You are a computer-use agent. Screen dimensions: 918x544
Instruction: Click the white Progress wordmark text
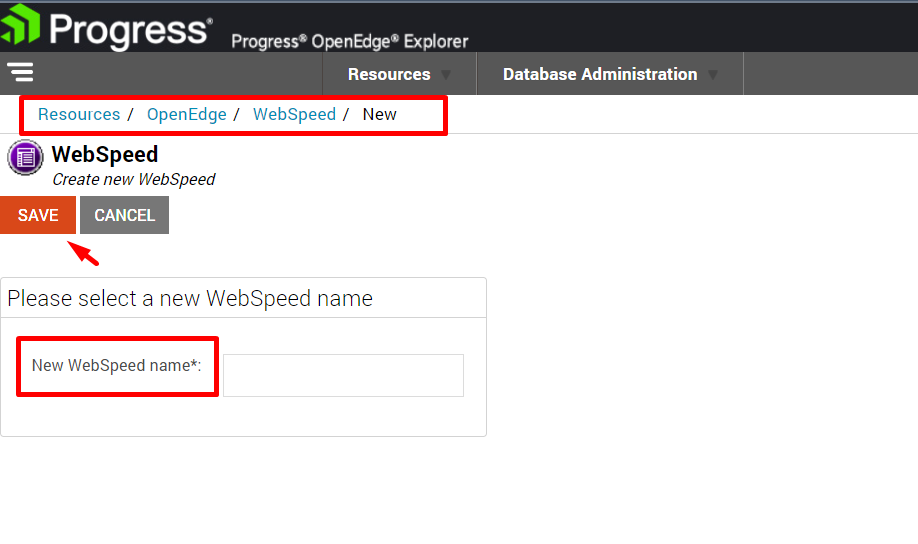(x=130, y=28)
